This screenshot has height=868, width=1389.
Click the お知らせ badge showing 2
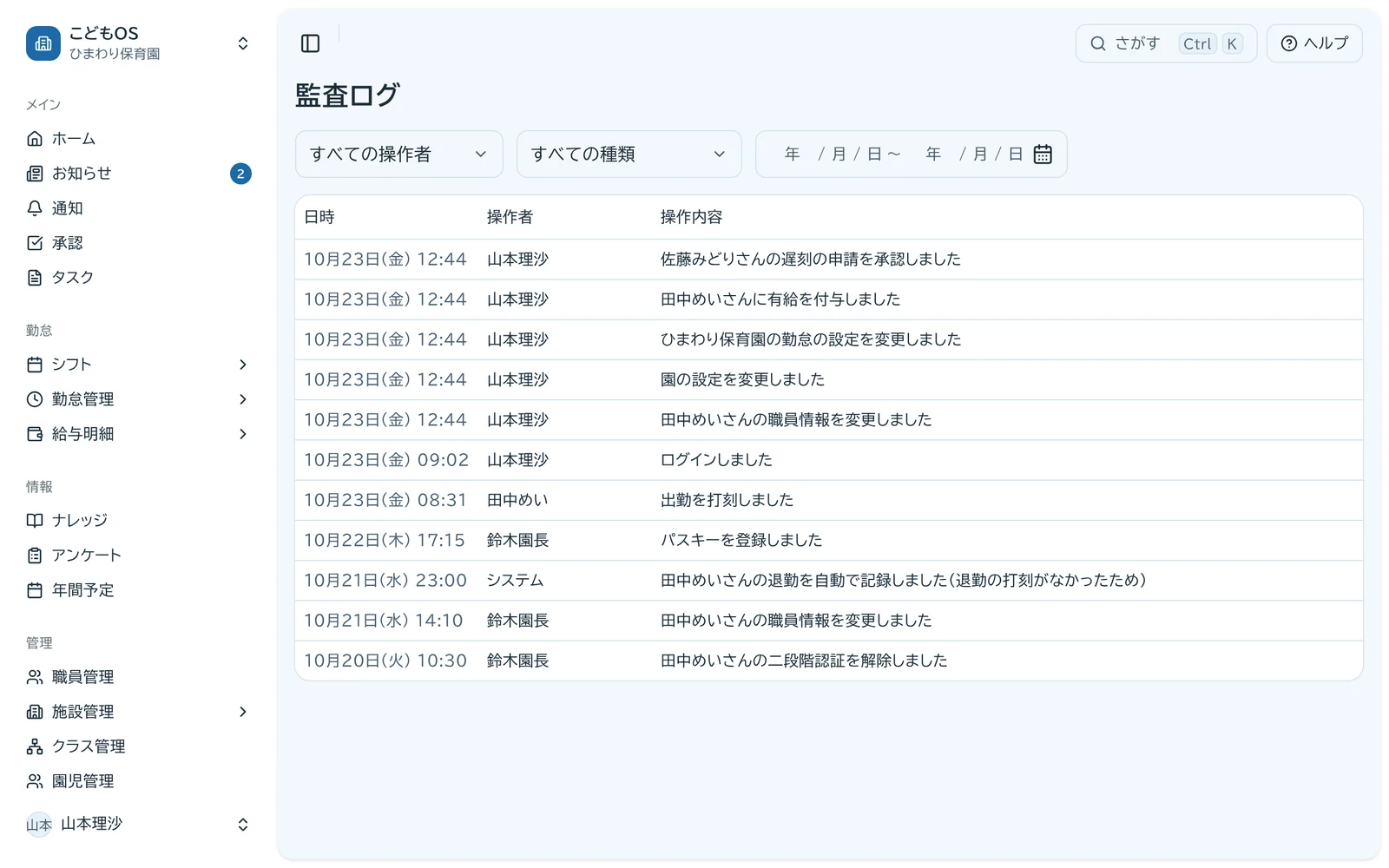[x=240, y=174]
